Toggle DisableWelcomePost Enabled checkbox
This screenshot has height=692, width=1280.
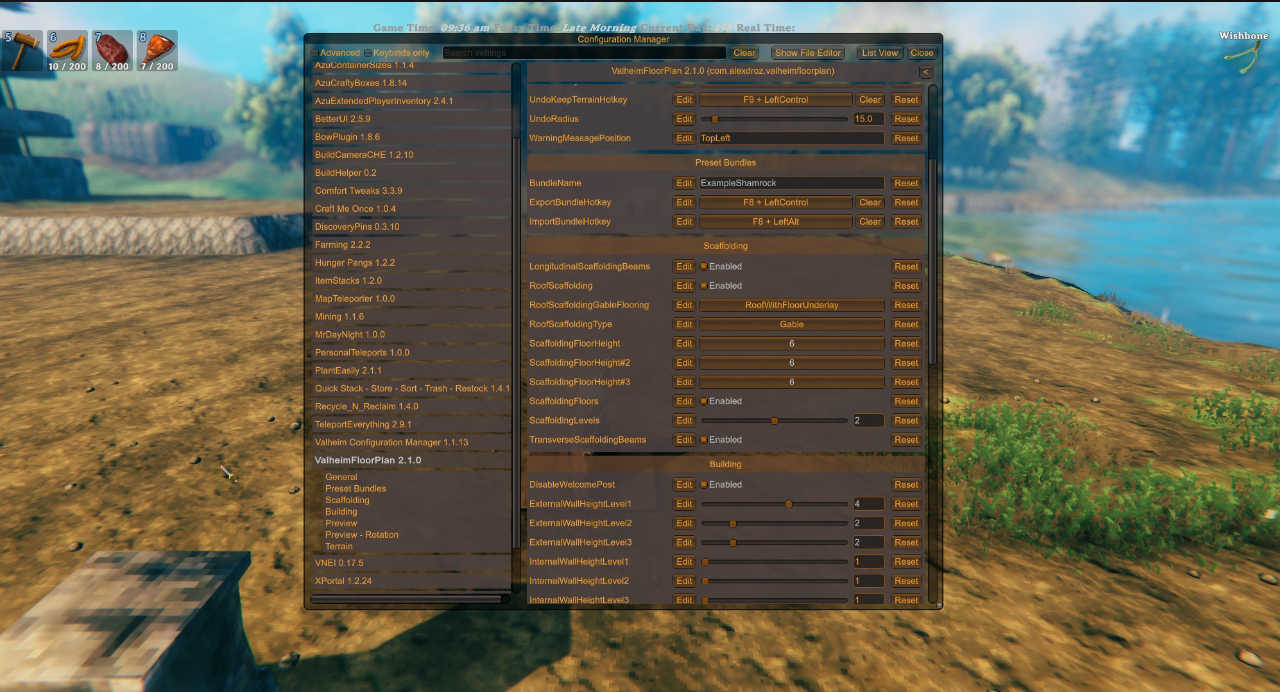point(703,485)
